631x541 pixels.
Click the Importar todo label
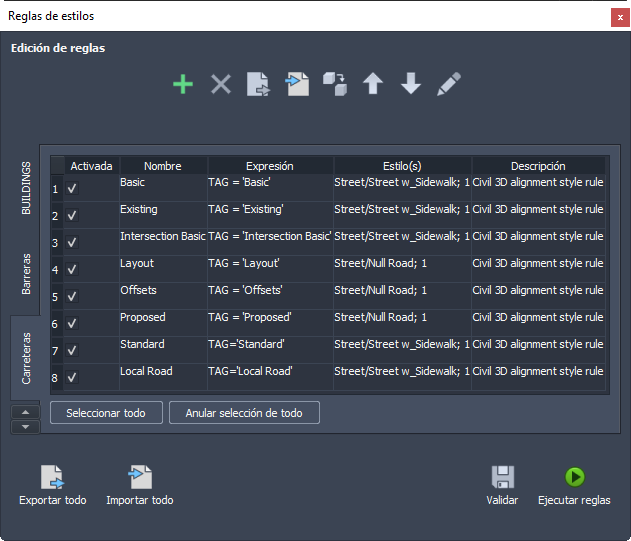point(140,500)
